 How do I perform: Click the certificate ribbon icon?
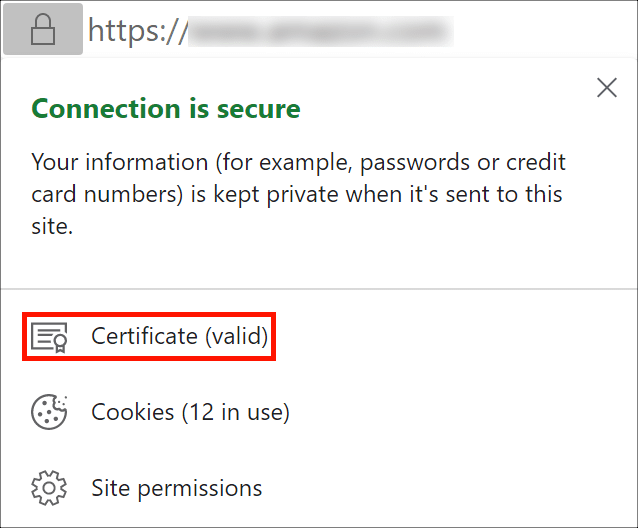coord(49,337)
